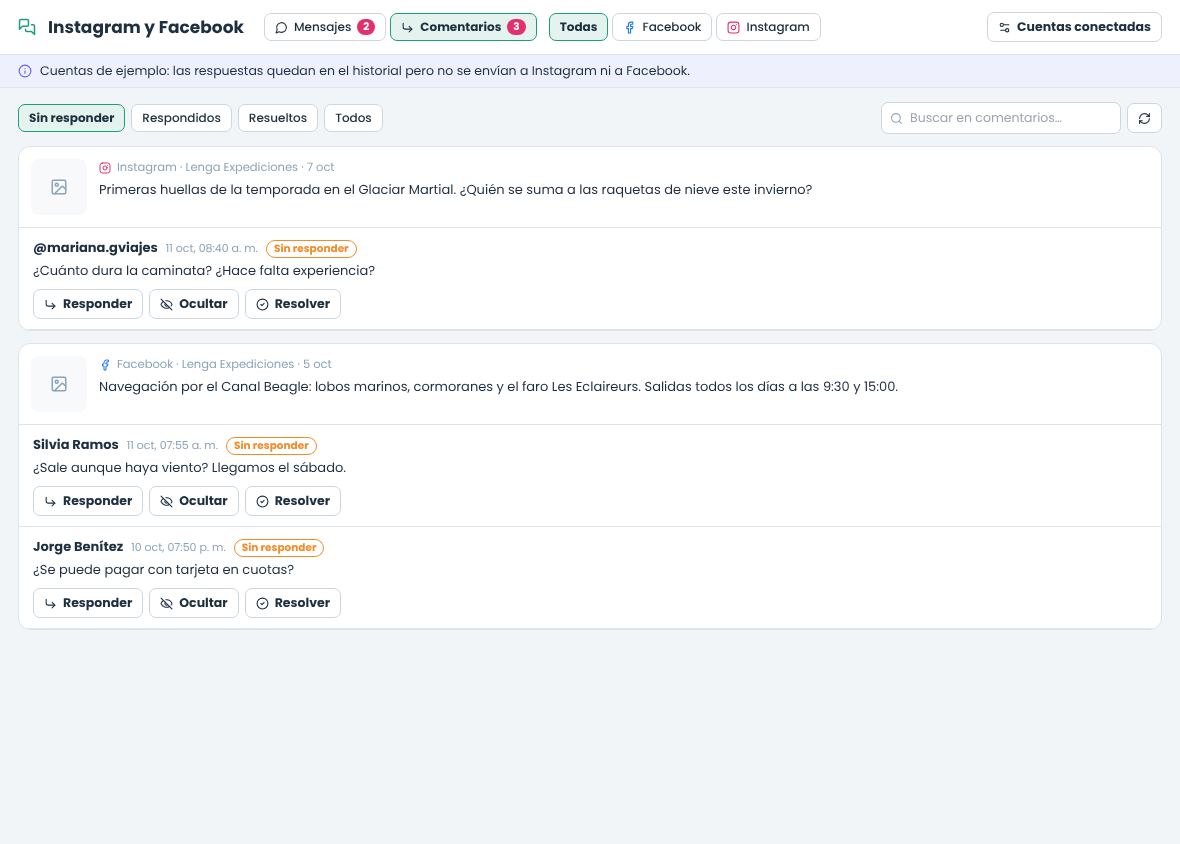This screenshot has width=1180, height=844.
Task: Open the Glaciar Martial post image thumbnail
Action: pos(59,187)
